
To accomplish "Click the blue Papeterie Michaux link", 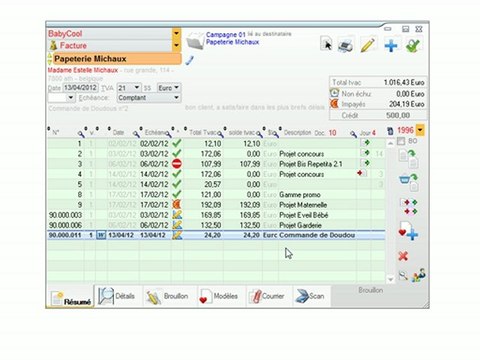I will coord(232,42).
